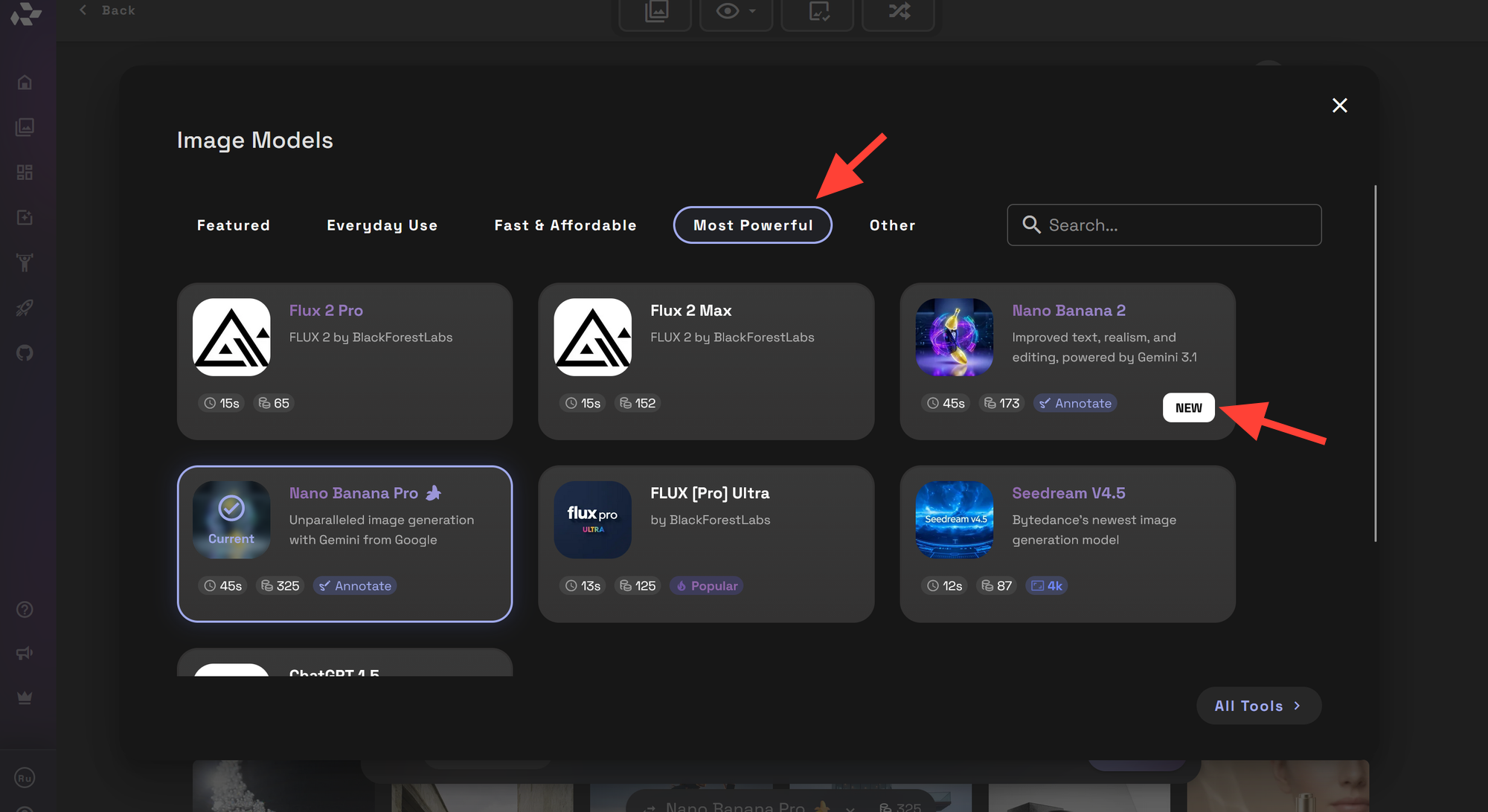Expand the eye visibility dropdown
Image resolution: width=1488 pixels, height=812 pixels.
coord(752,11)
